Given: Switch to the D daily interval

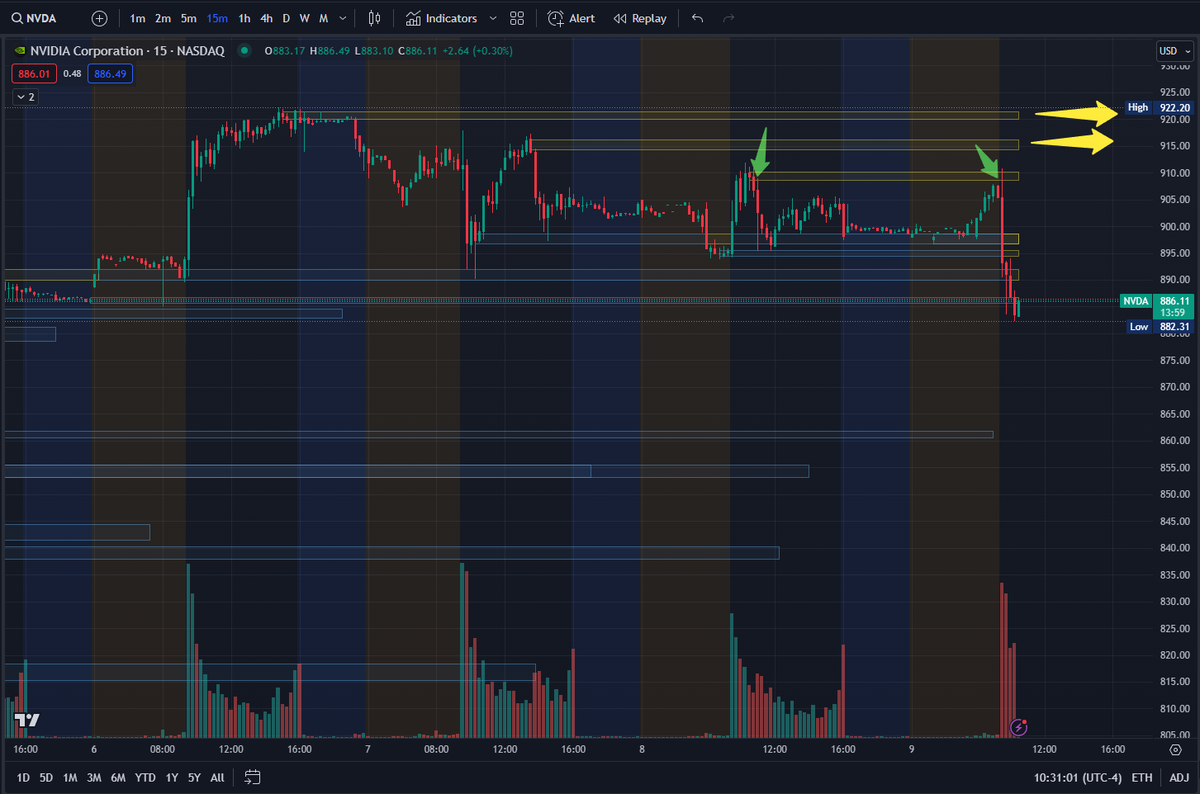Looking at the screenshot, I should (286, 18).
